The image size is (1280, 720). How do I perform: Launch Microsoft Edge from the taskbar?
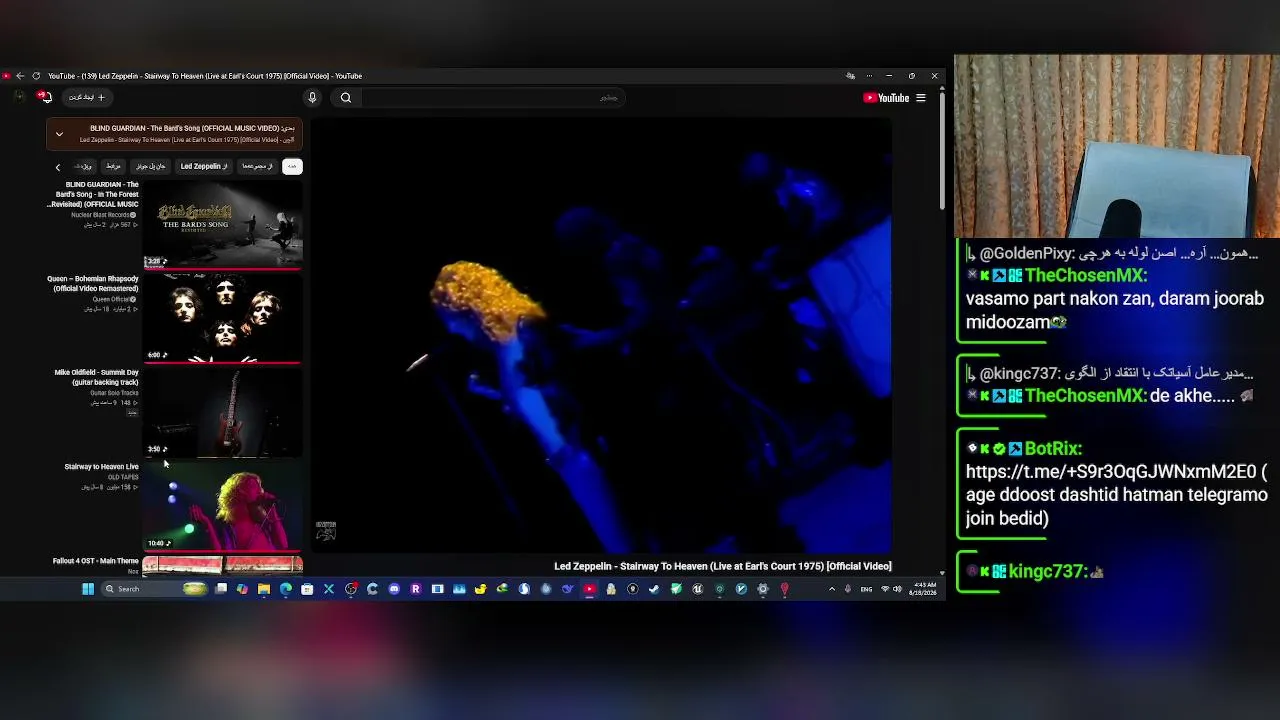coord(286,589)
